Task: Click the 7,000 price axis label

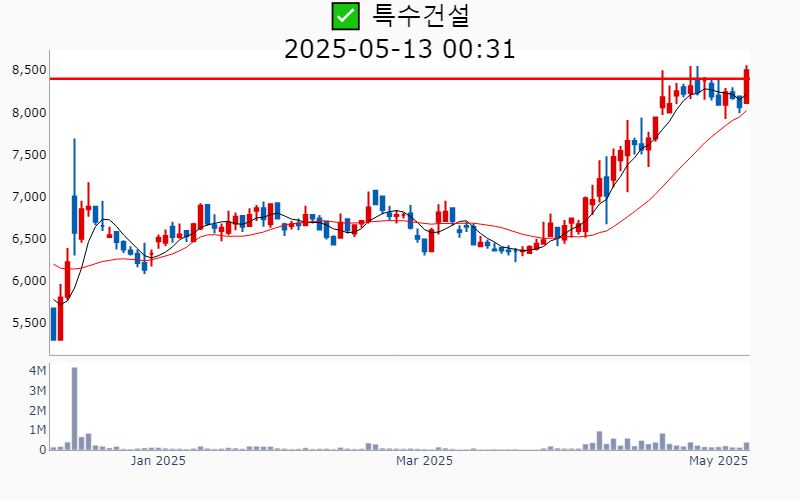Action: coord(29,196)
